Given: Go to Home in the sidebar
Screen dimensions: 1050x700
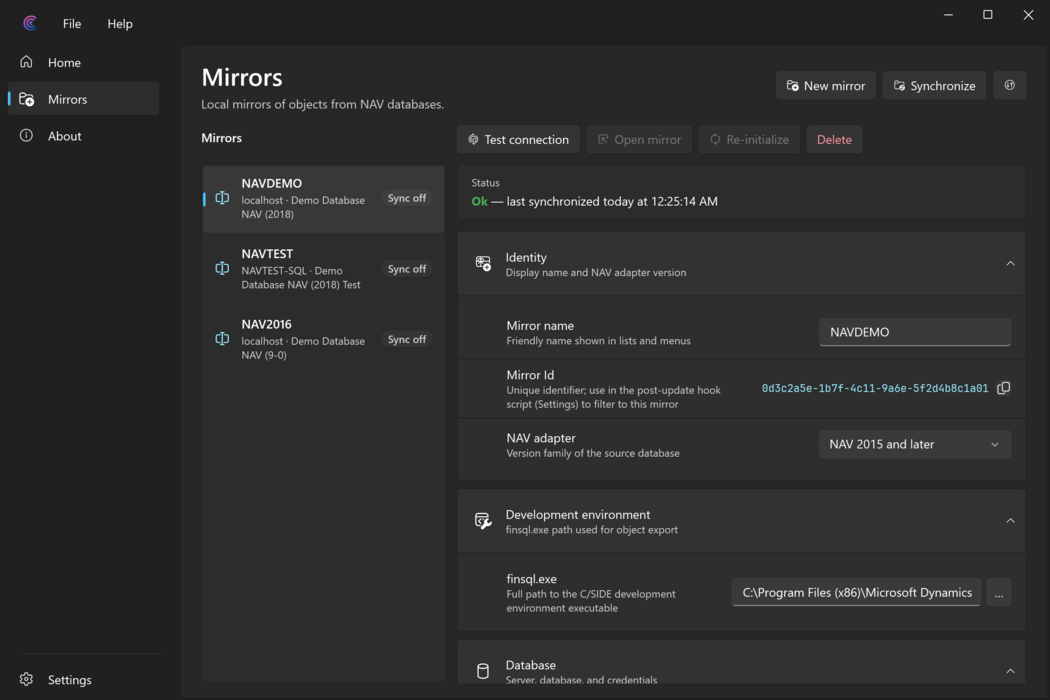Looking at the screenshot, I should pos(84,62).
